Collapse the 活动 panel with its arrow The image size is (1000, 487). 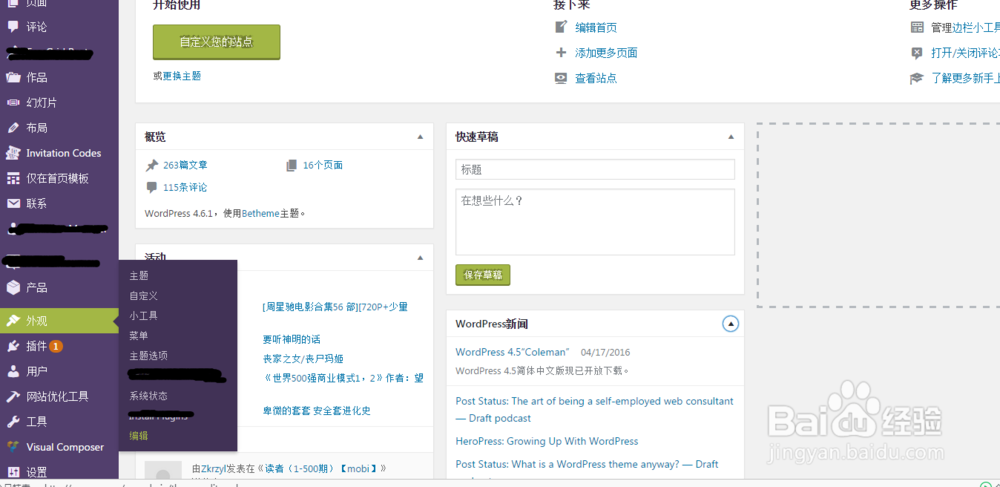[420, 258]
